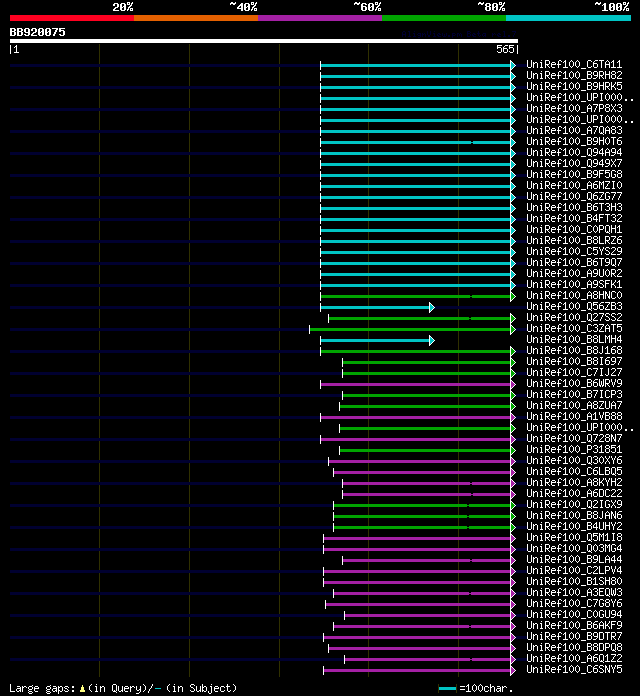Click the green alignment bar of UniRef100_P31851
Viewport: 640px width, 696px height.
[427, 451]
